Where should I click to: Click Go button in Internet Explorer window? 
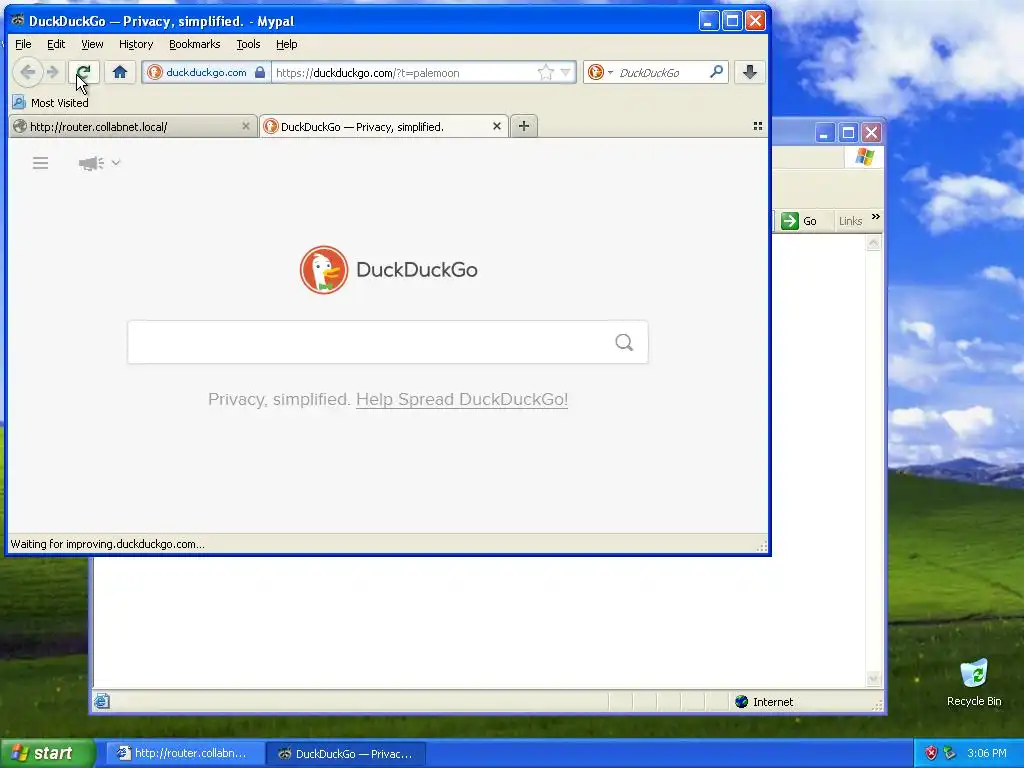pos(799,221)
